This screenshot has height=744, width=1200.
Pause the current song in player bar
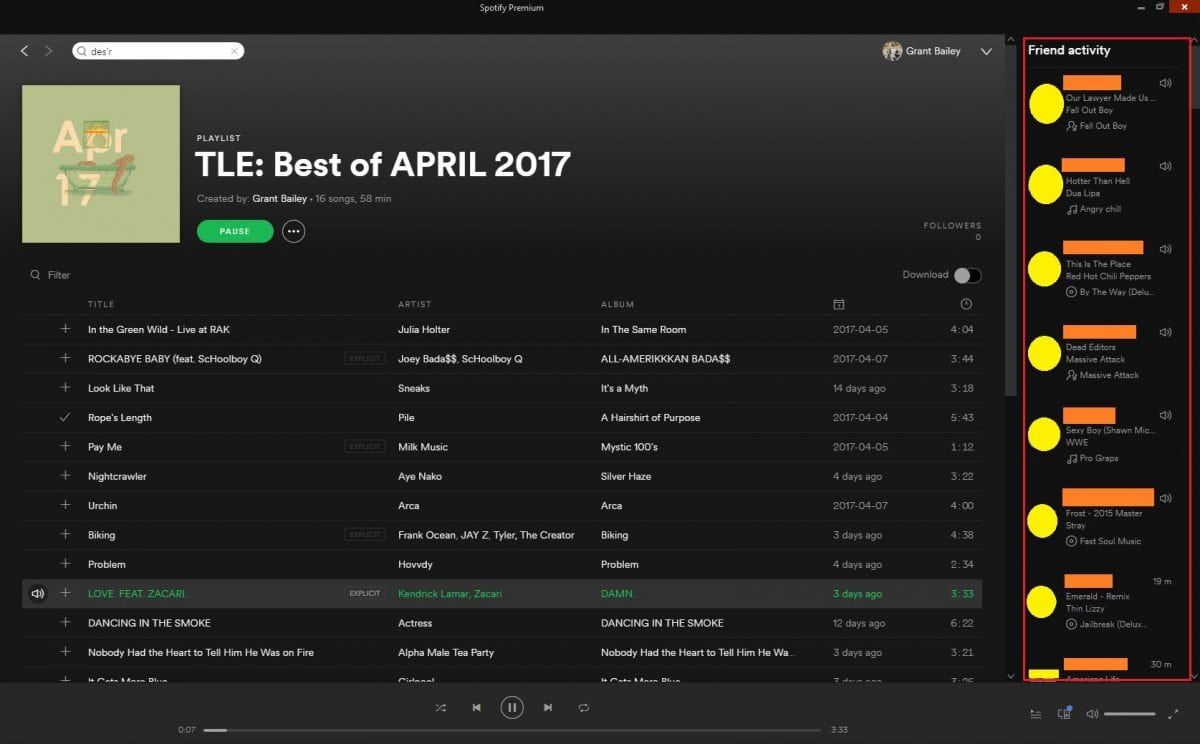pos(512,708)
